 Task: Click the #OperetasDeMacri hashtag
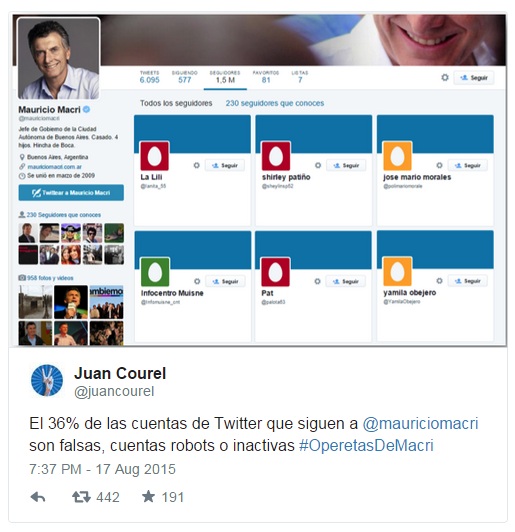[366, 445]
